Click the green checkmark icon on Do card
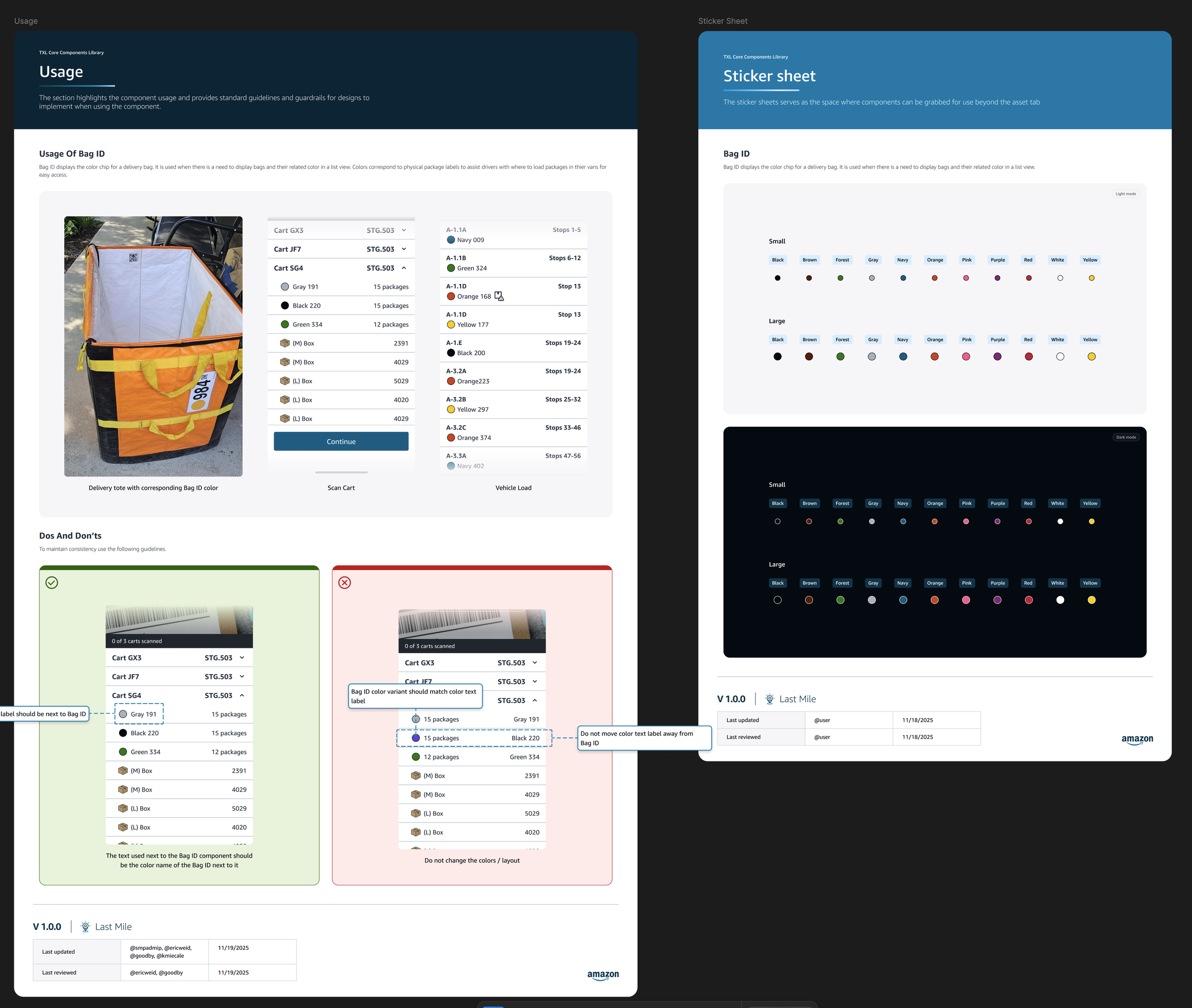 tap(51, 582)
